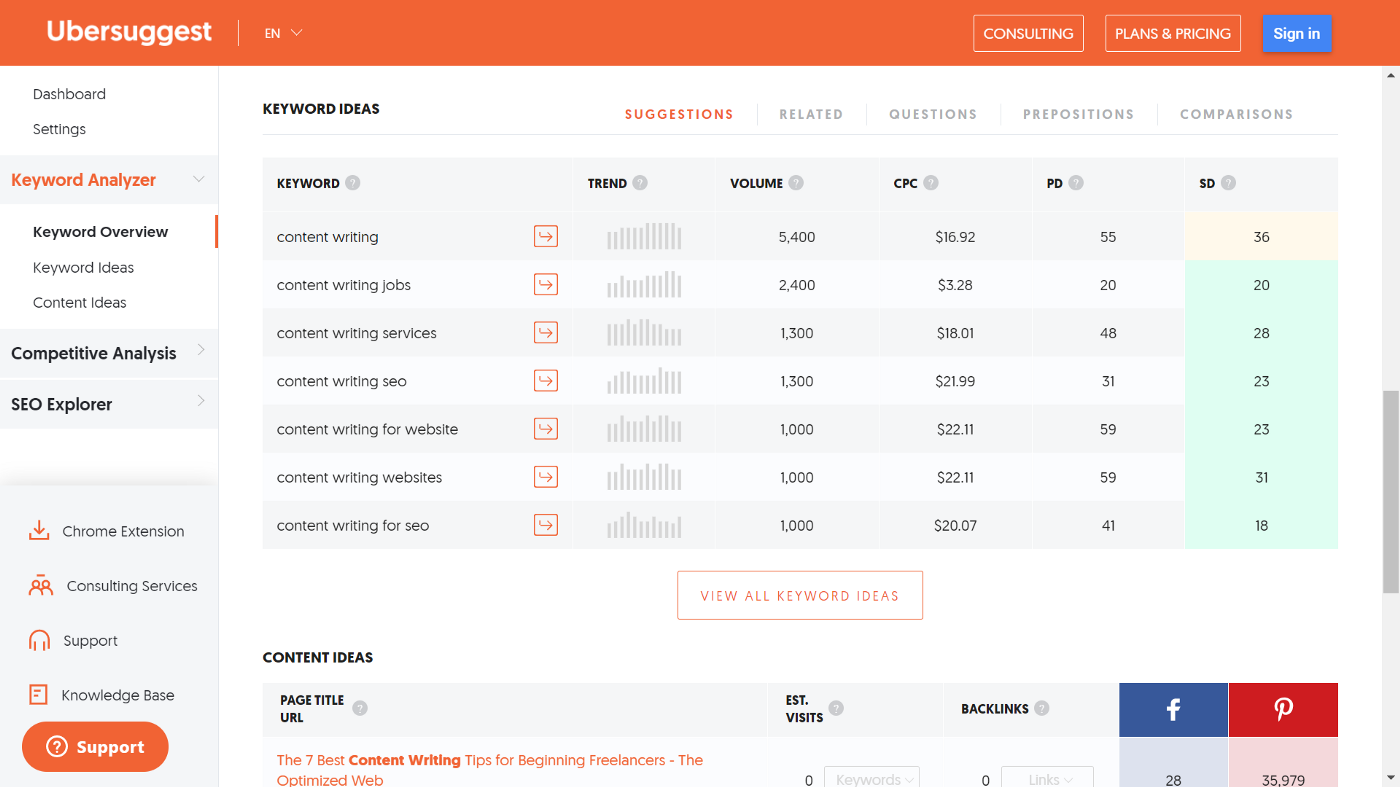Open Settings in the sidebar

[x=59, y=129]
